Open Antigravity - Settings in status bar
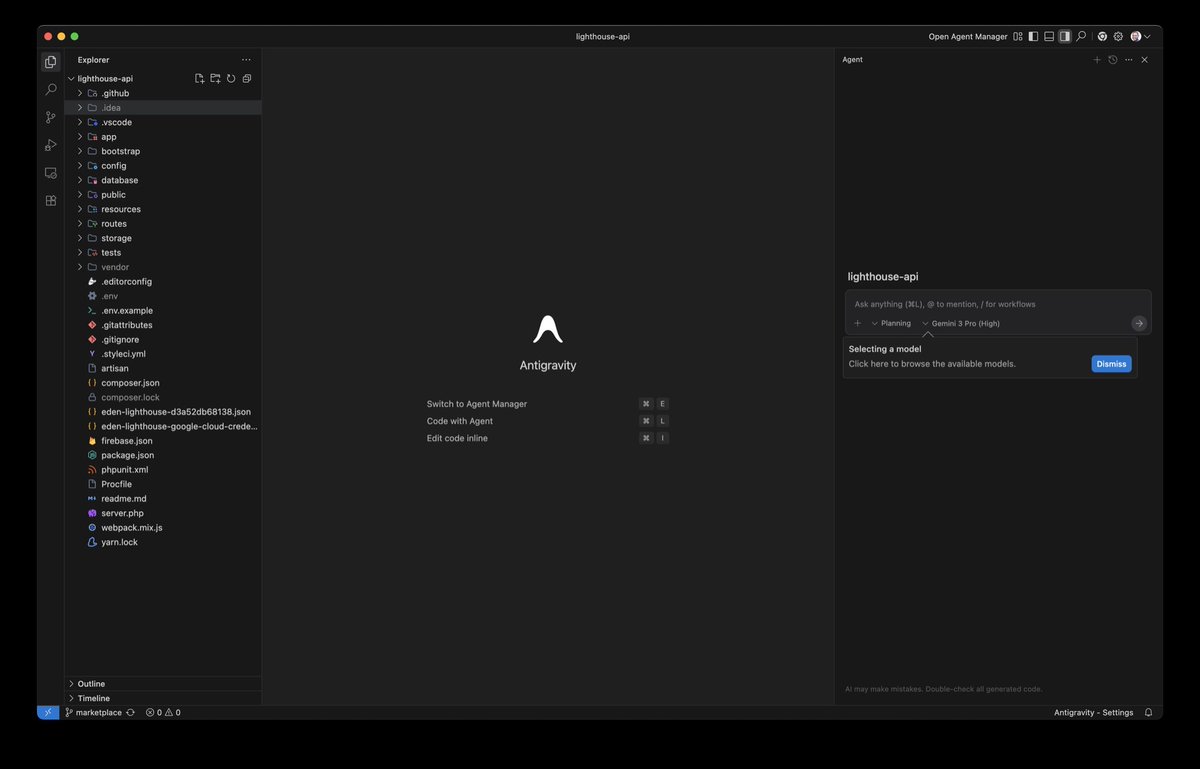Image resolution: width=1200 pixels, height=769 pixels. pyautogui.click(x=1094, y=712)
